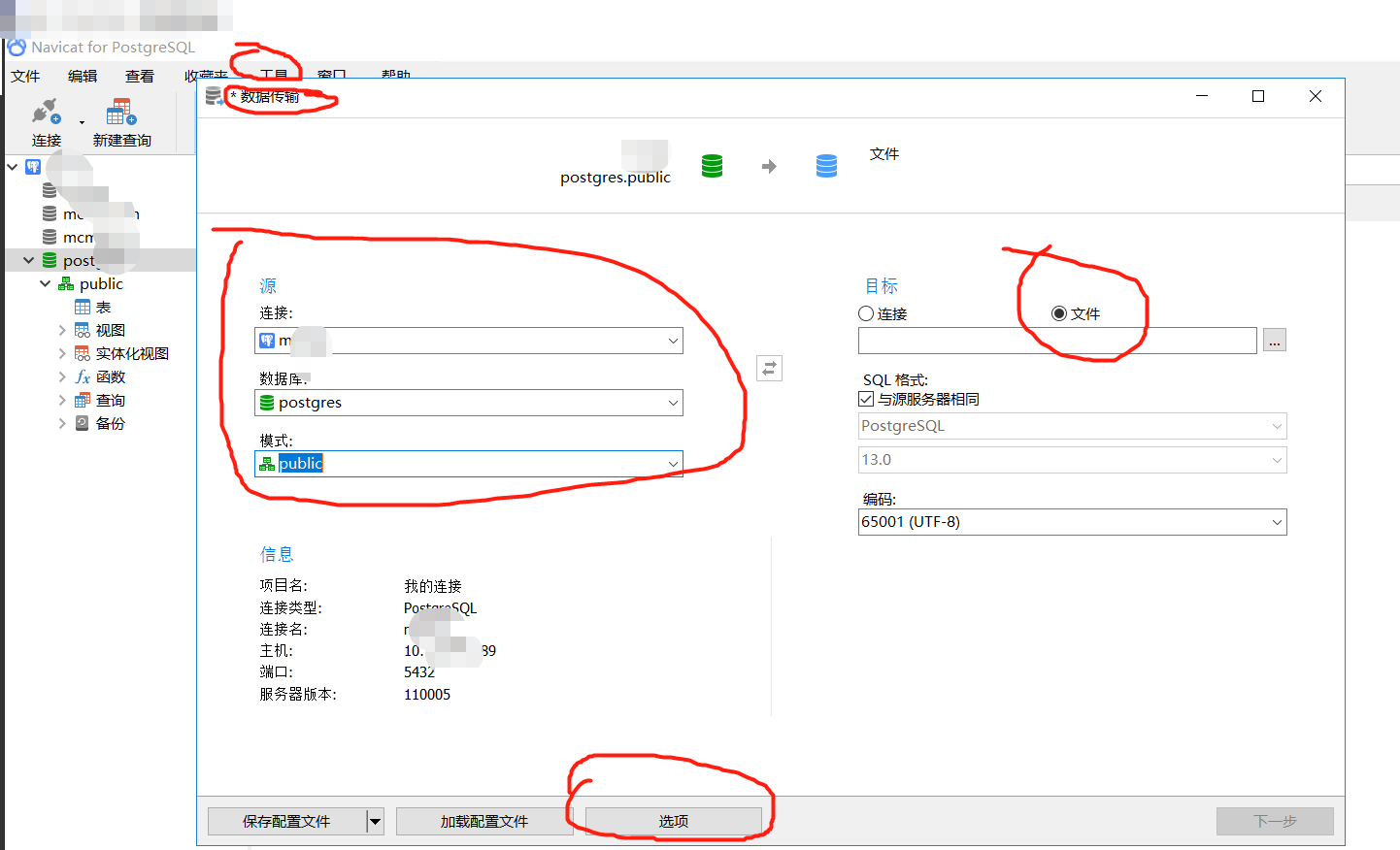
Task: Uncheck 与源服务器相同 under SQL 格式
Action: [865, 398]
